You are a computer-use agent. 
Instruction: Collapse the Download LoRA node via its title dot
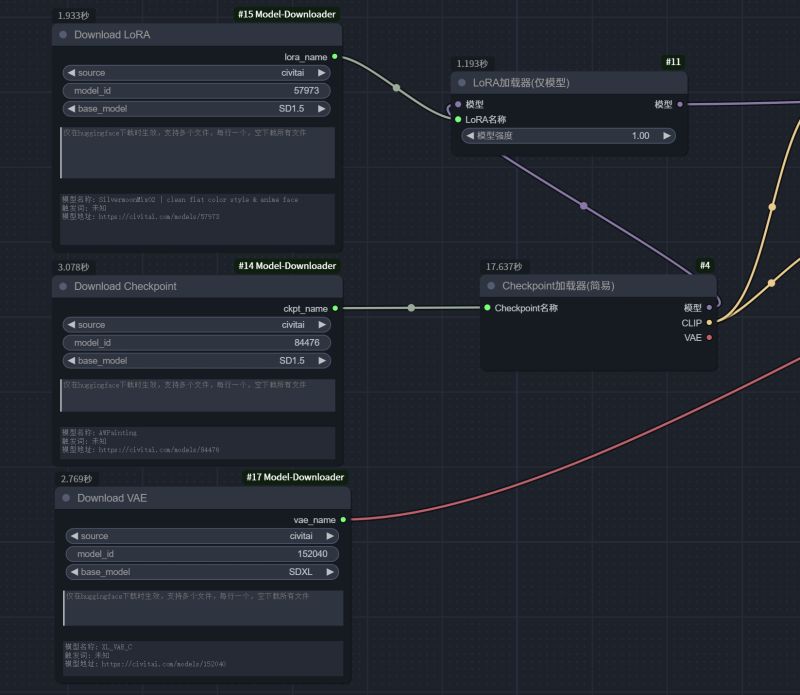(63, 35)
